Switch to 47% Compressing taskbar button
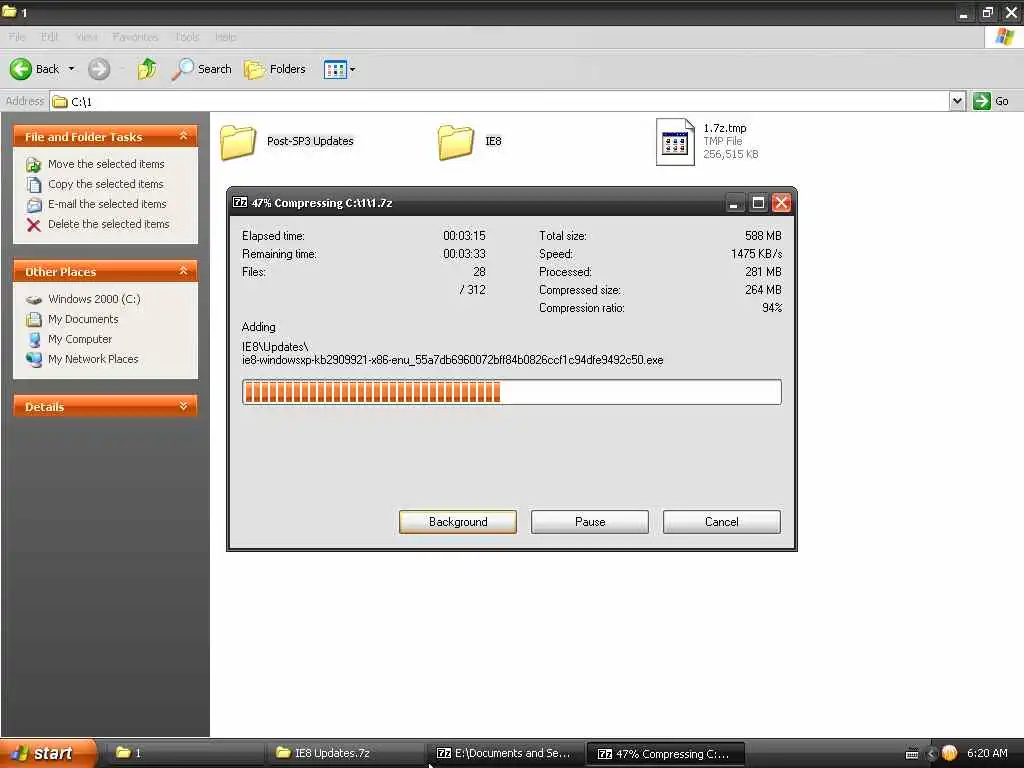 665,753
